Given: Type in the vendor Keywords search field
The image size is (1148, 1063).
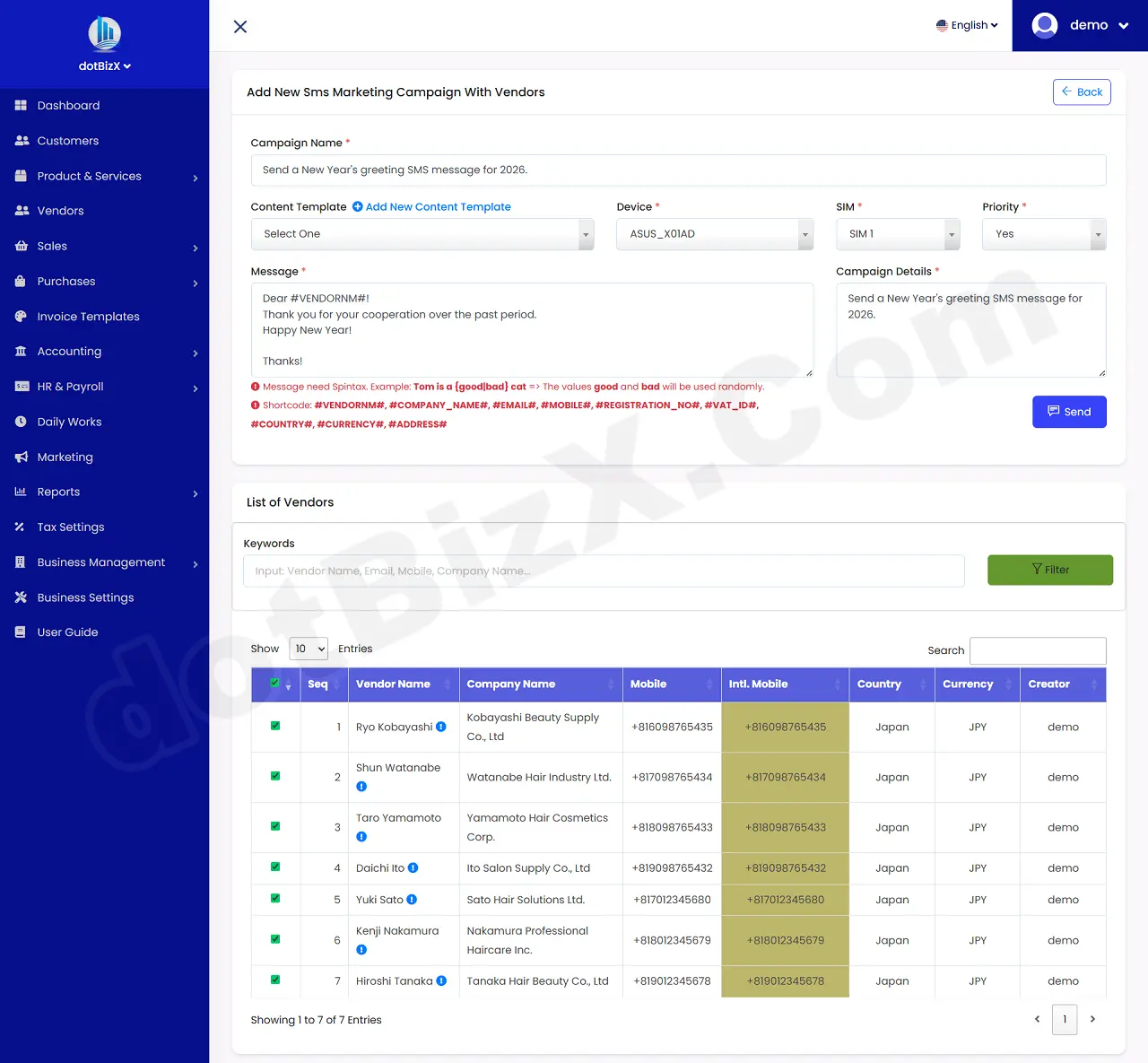Looking at the screenshot, I should [604, 571].
